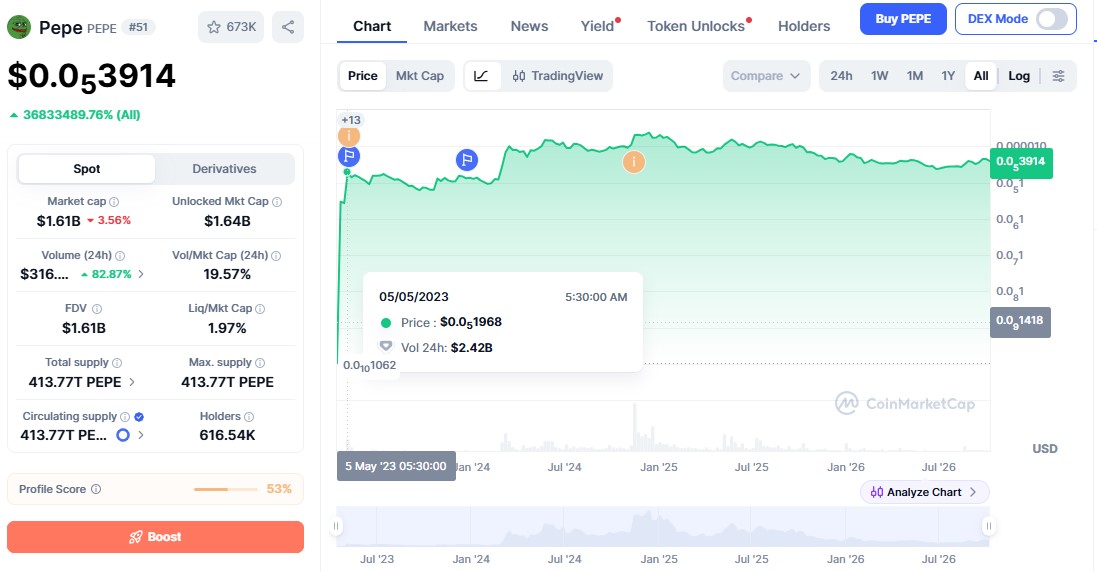Screen dimensions: 1097x572
Task: Select Derivatives market tab
Action: click(225, 169)
